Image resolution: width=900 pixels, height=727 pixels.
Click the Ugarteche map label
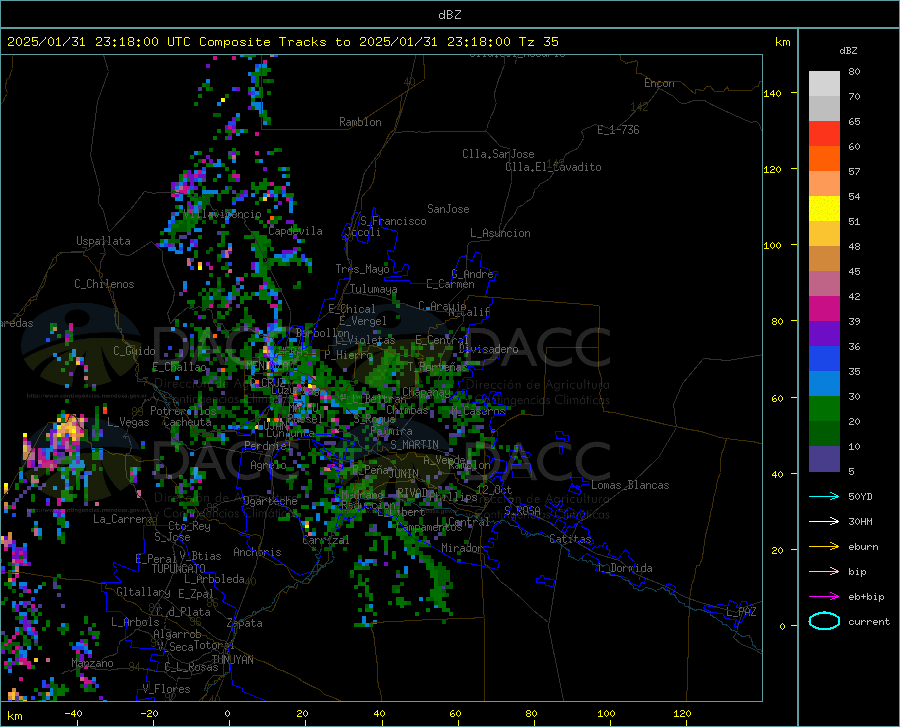pyautogui.click(x=270, y=501)
